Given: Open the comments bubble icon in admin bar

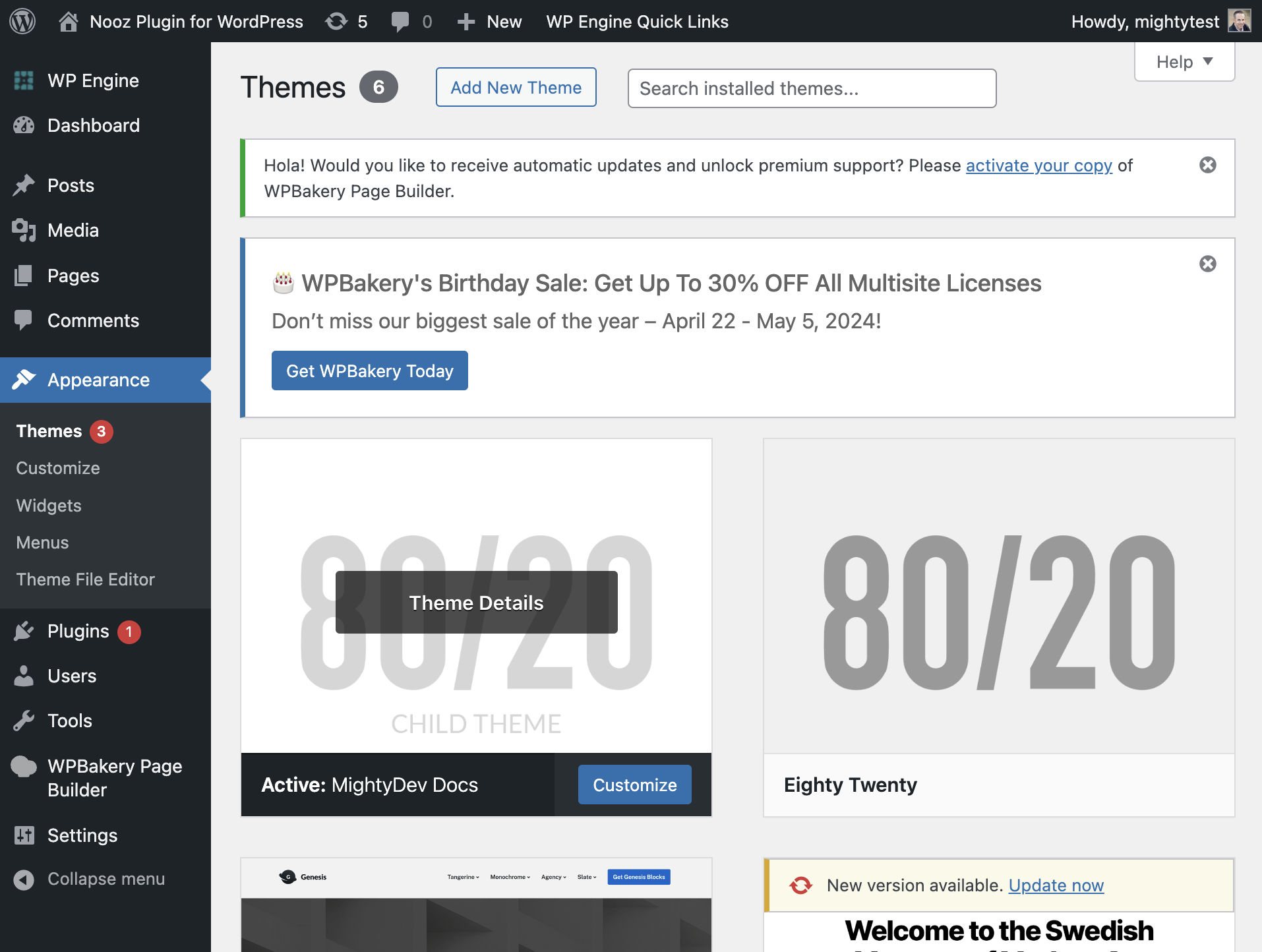Looking at the screenshot, I should click(x=400, y=22).
